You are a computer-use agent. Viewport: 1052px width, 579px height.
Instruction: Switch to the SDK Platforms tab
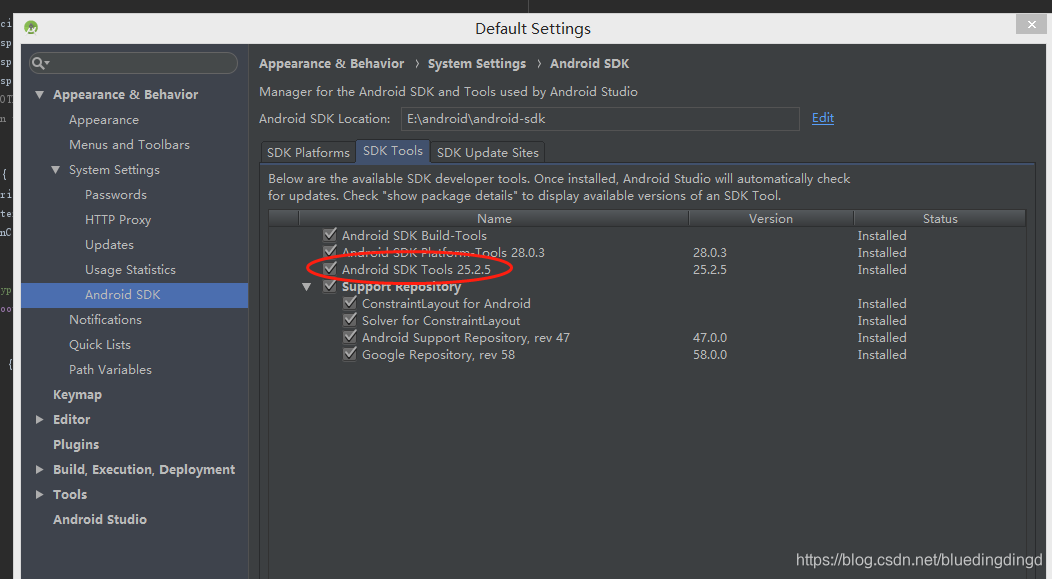[x=308, y=152]
